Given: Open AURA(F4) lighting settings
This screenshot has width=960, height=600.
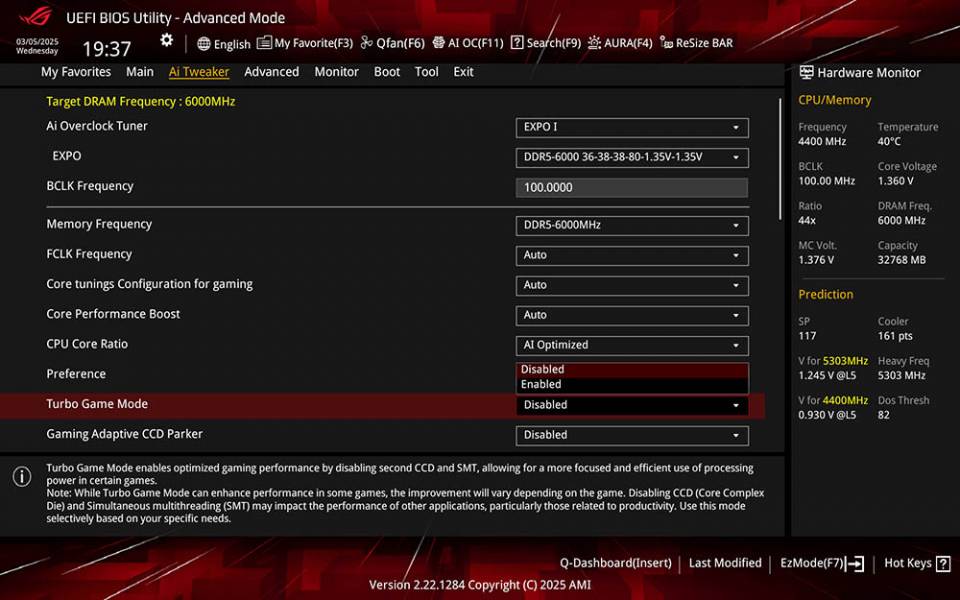Looking at the screenshot, I should point(620,43).
